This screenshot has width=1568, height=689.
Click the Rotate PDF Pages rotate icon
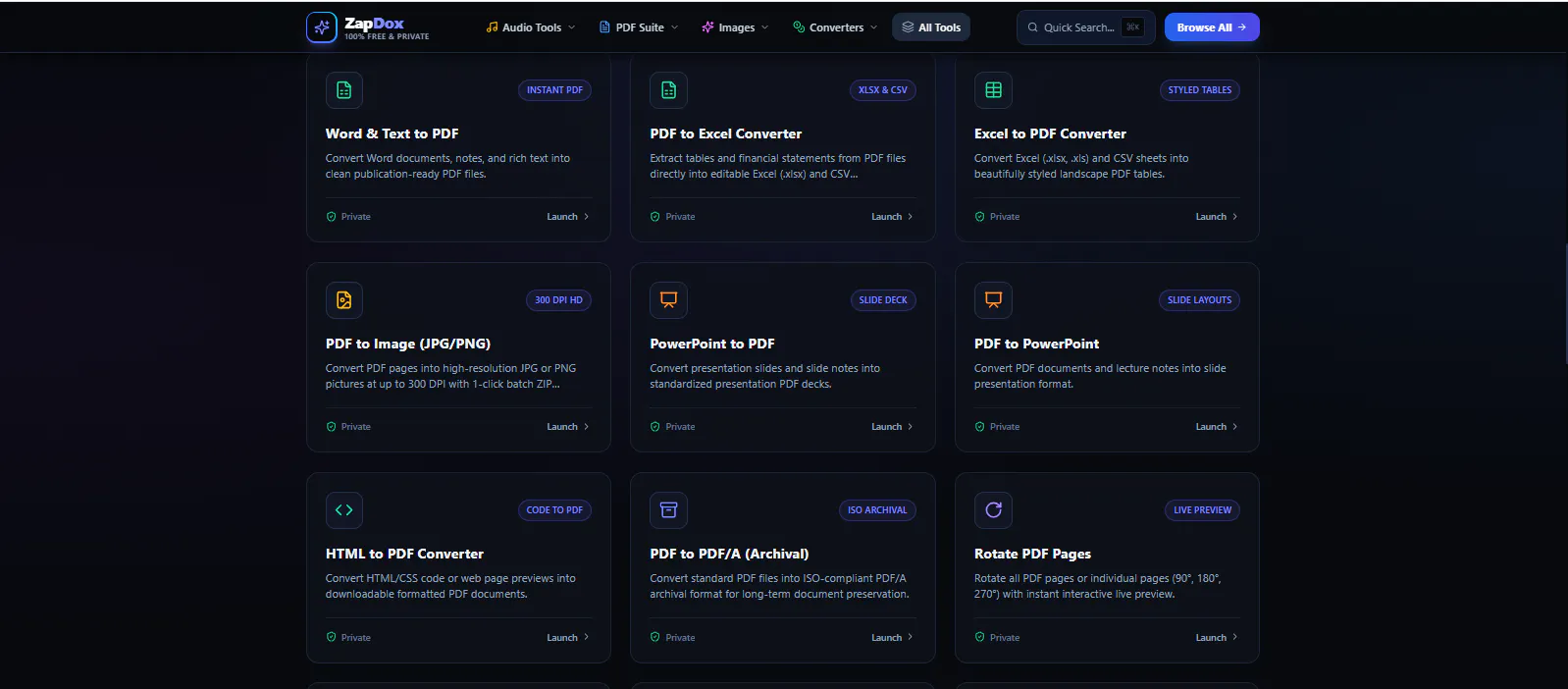point(993,510)
